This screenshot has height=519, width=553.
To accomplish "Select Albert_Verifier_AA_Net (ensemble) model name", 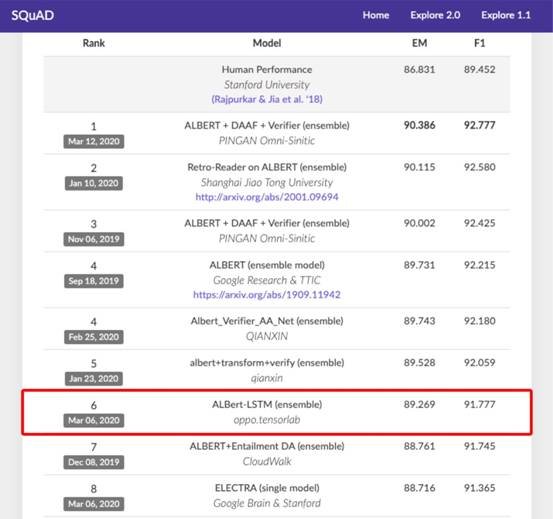I will 267,321.
